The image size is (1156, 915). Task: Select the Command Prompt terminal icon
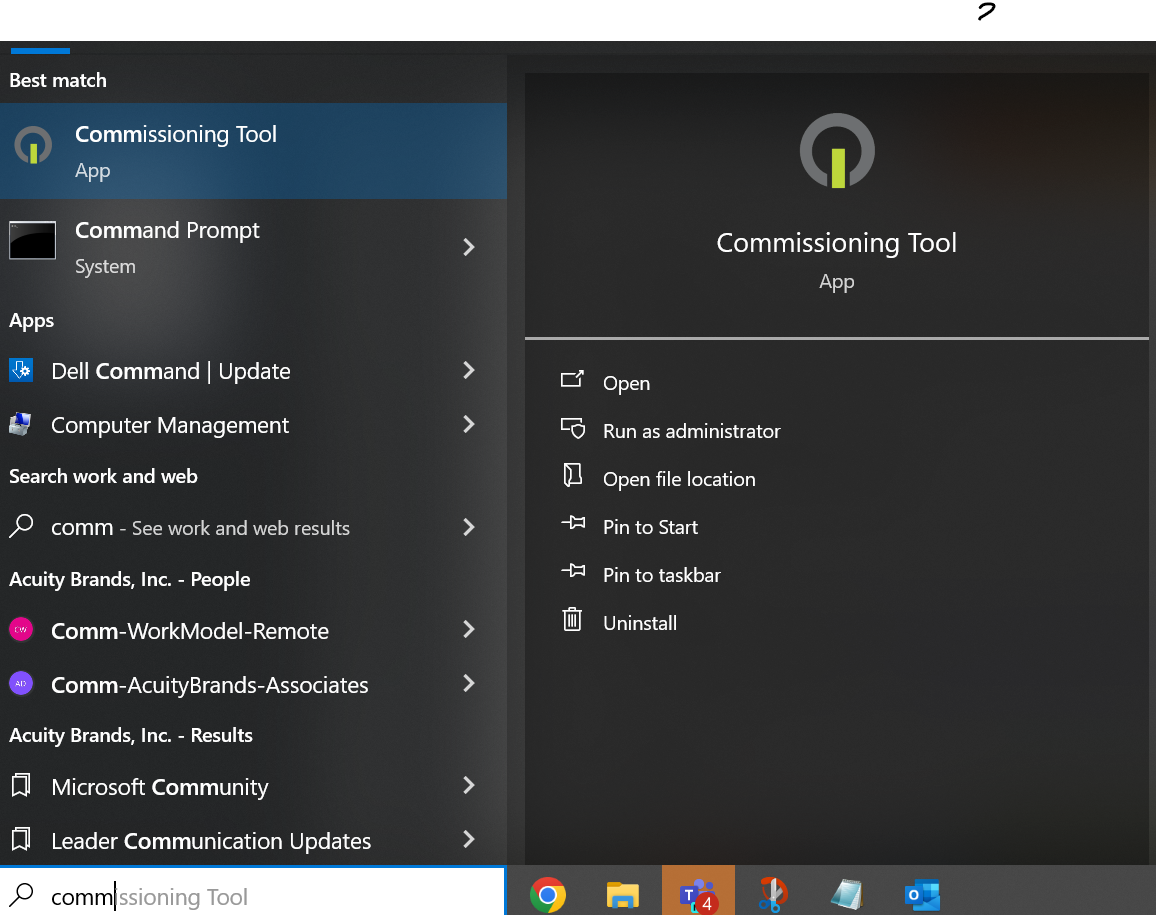click(32, 240)
